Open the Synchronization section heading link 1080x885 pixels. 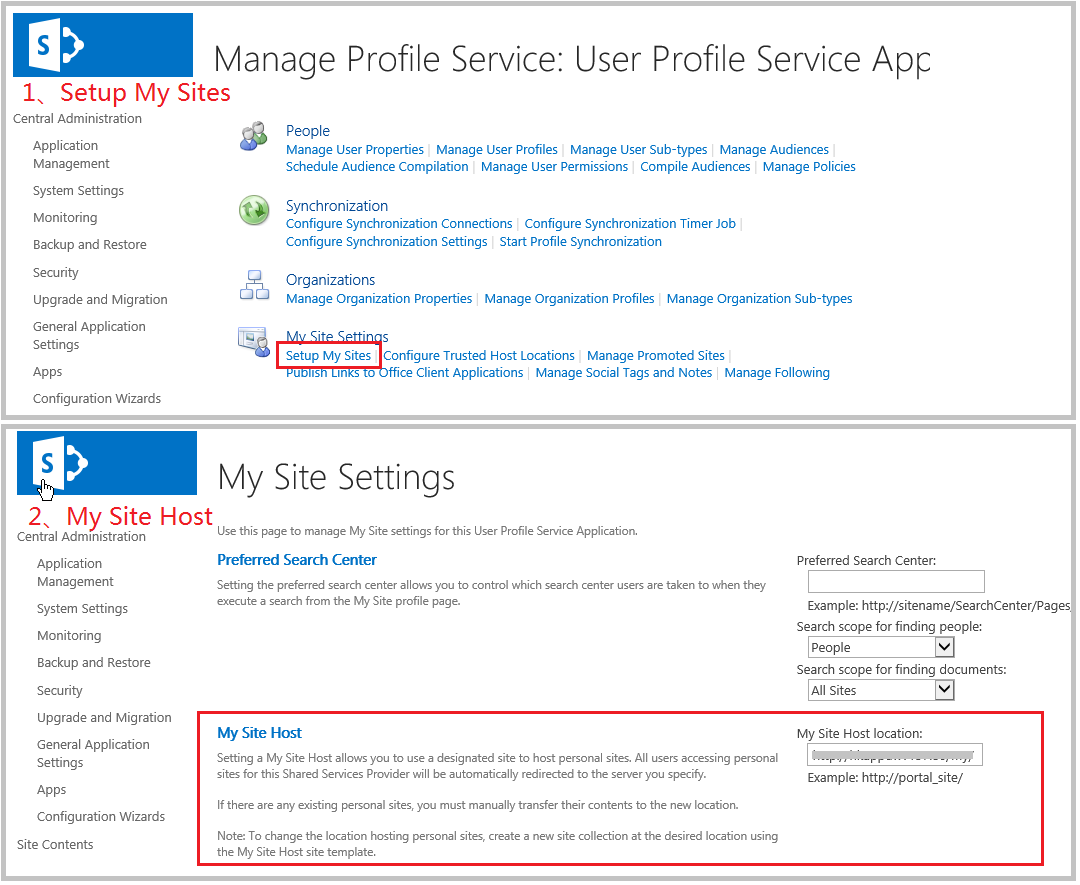tap(337, 206)
